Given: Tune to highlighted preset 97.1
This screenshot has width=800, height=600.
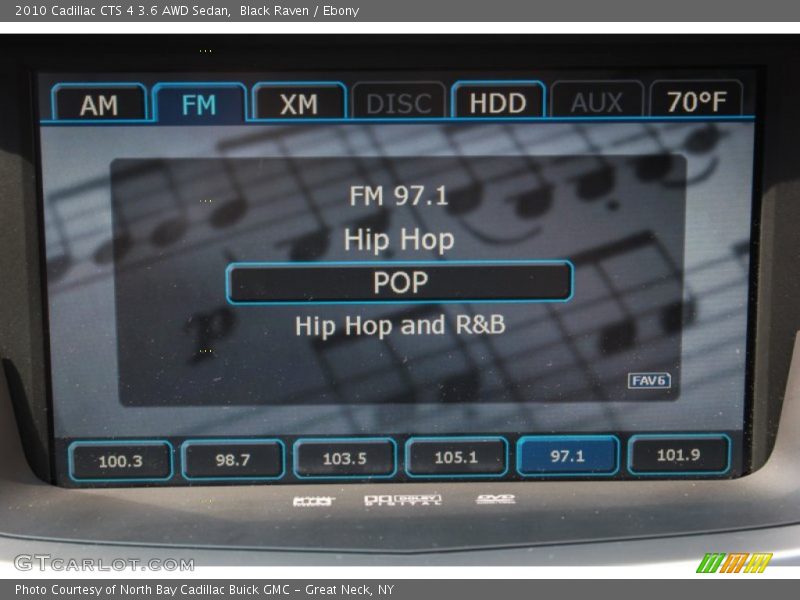Looking at the screenshot, I should [567, 455].
